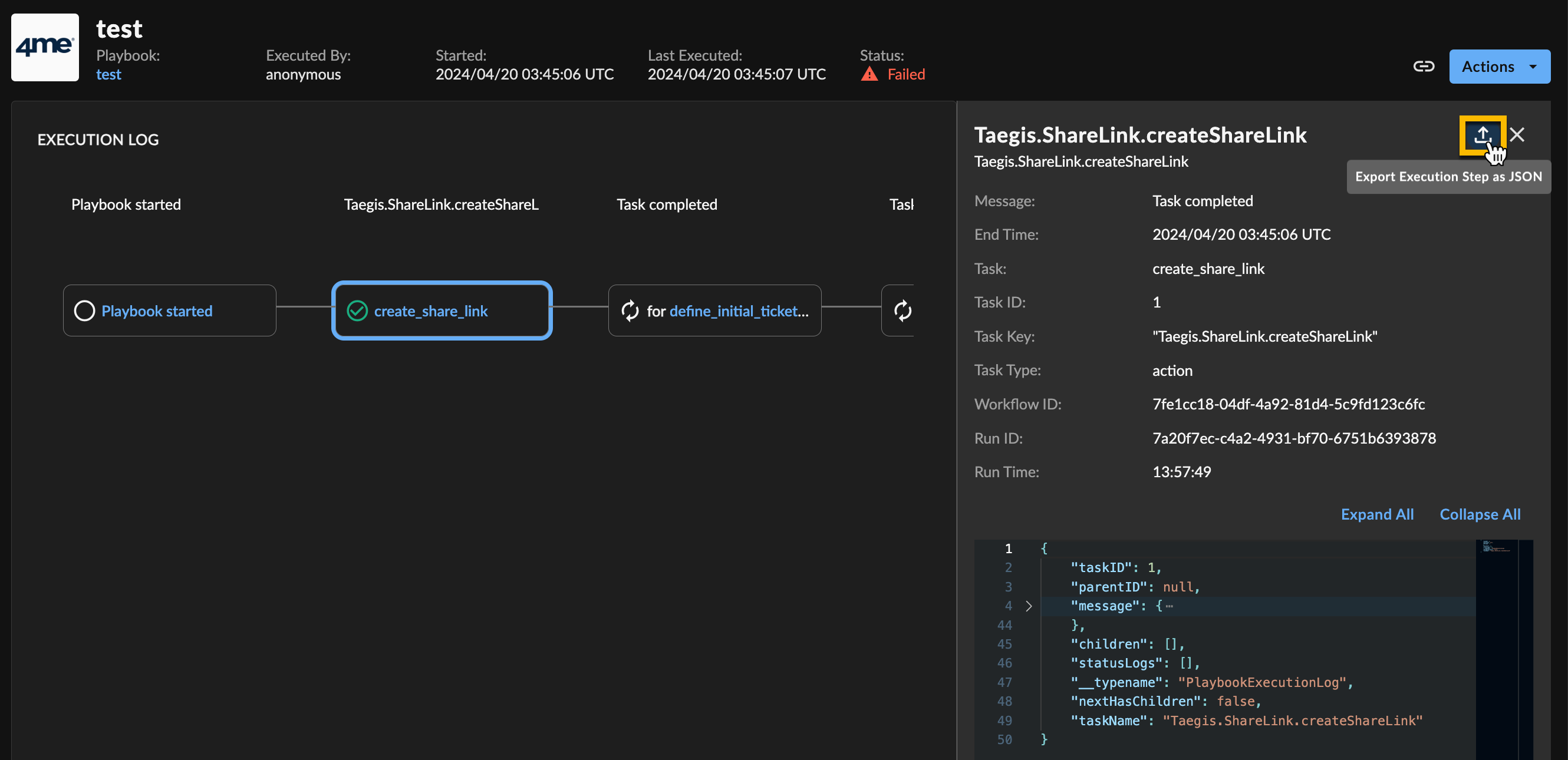Click Taegis.ShareLink.createShareL label above node
The width and height of the screenshot is (1568, 760).
[442, 204]
